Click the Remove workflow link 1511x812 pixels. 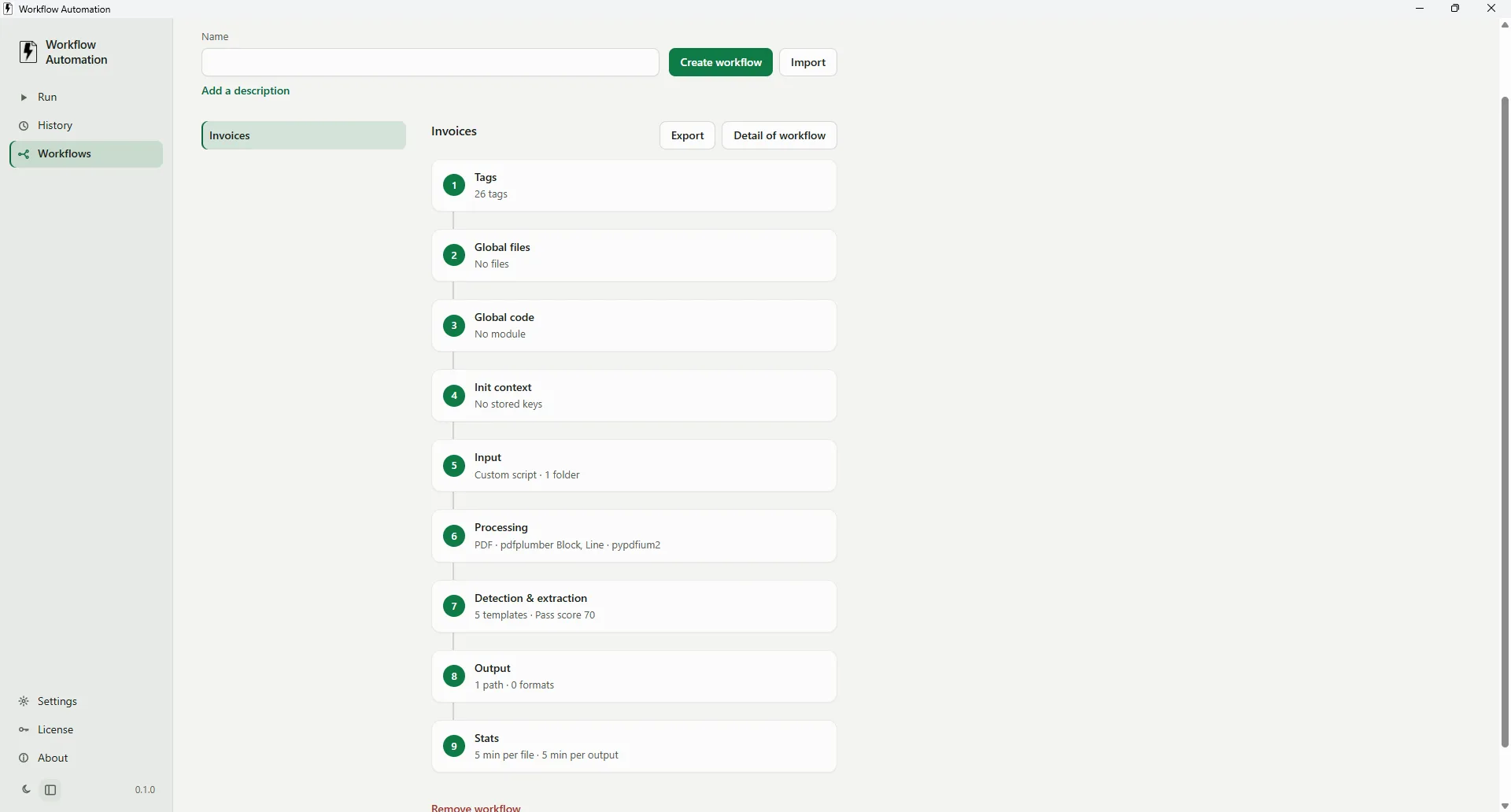[476, 807]
